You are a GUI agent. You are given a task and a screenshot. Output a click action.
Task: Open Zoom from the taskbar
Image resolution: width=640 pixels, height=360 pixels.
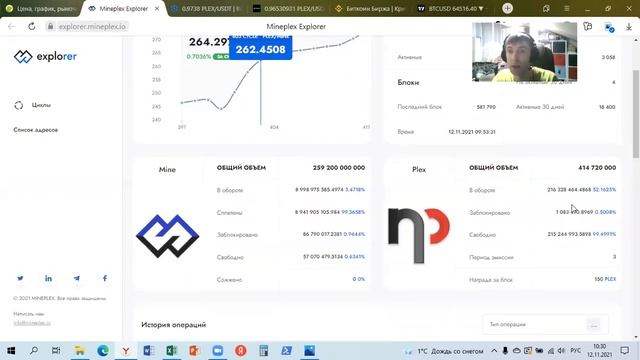tap(218, 351)
